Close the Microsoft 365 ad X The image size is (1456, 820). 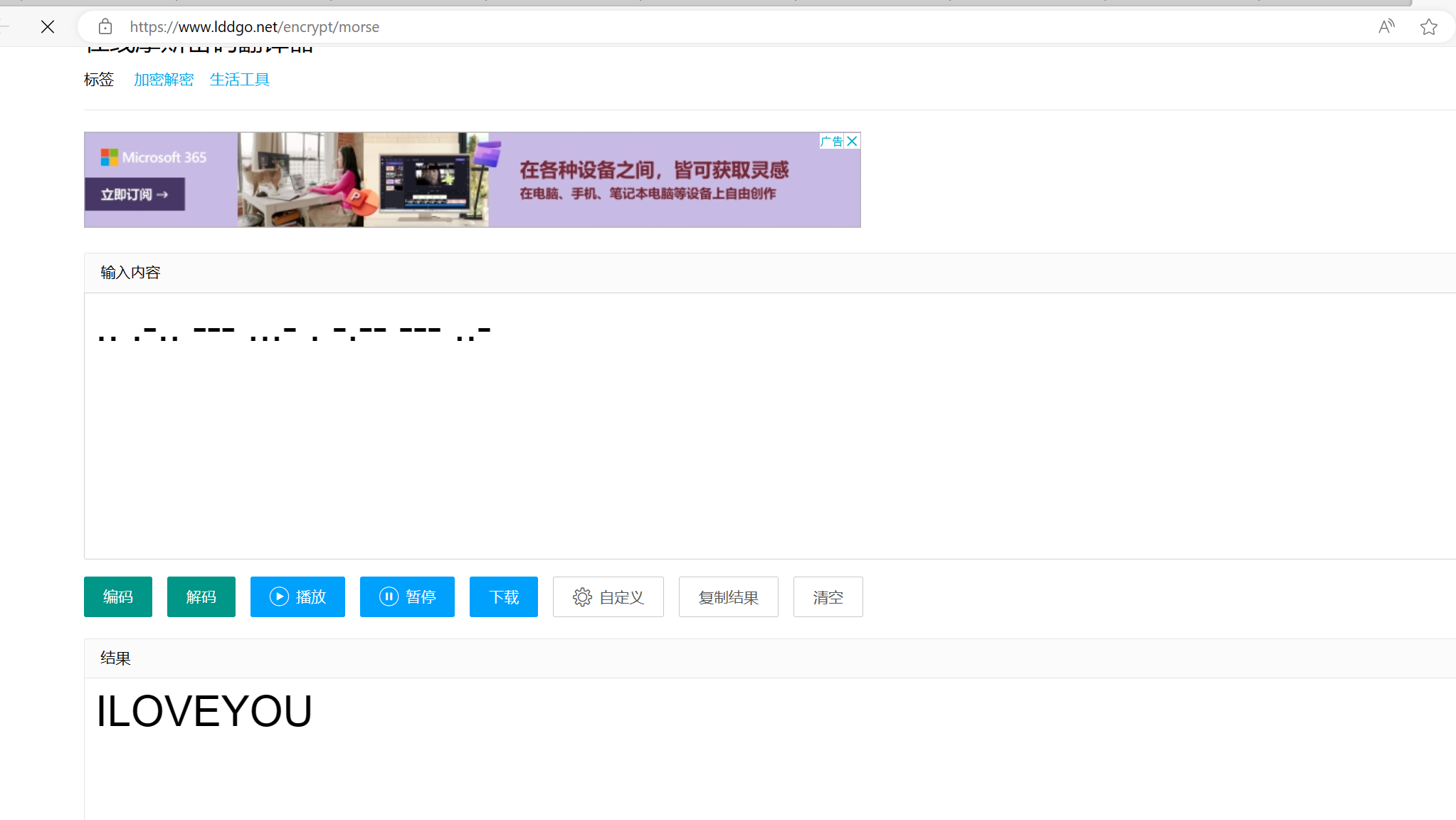[x=852, y=141]
